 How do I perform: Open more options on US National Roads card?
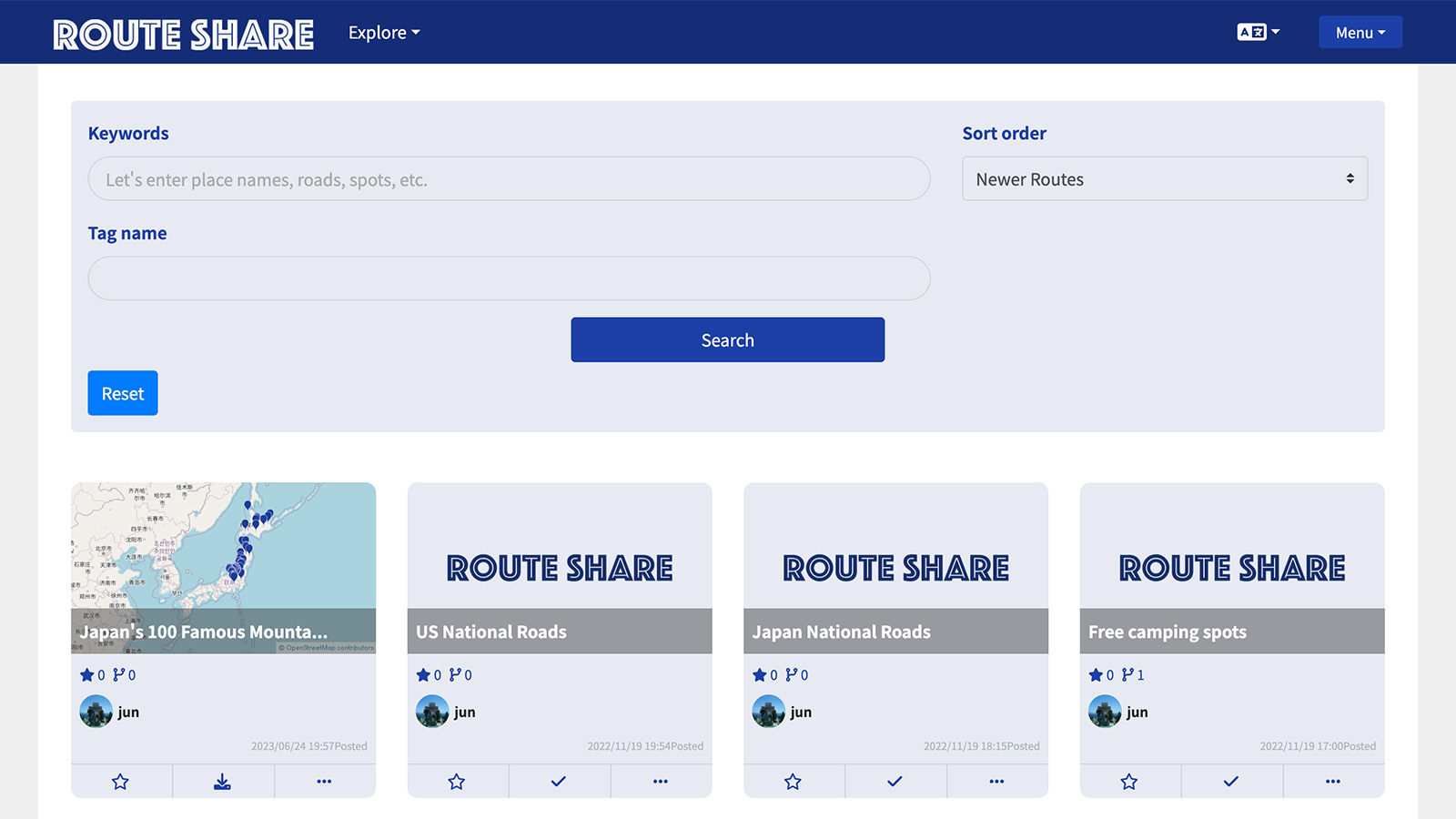pos(661,782)
